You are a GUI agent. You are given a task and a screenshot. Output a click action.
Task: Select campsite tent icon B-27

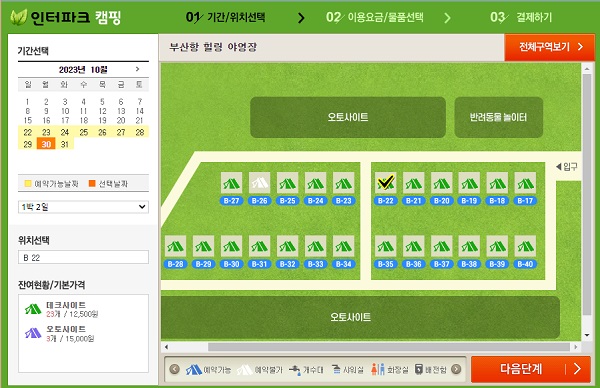pyautogui.click(x=232, y=183)
